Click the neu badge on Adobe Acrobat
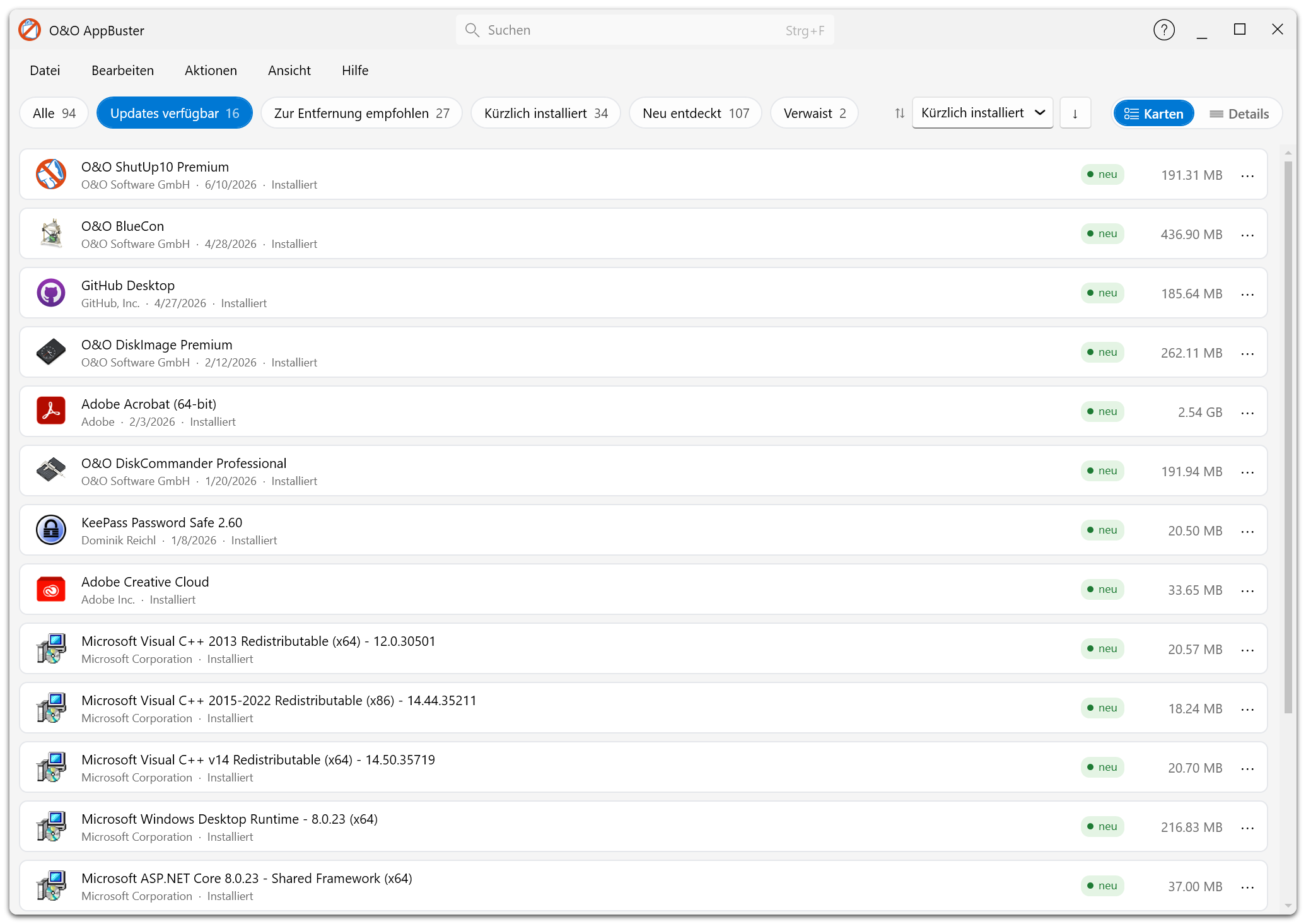The height and width of the screenshot is (924, 1306). [1102, 411]
